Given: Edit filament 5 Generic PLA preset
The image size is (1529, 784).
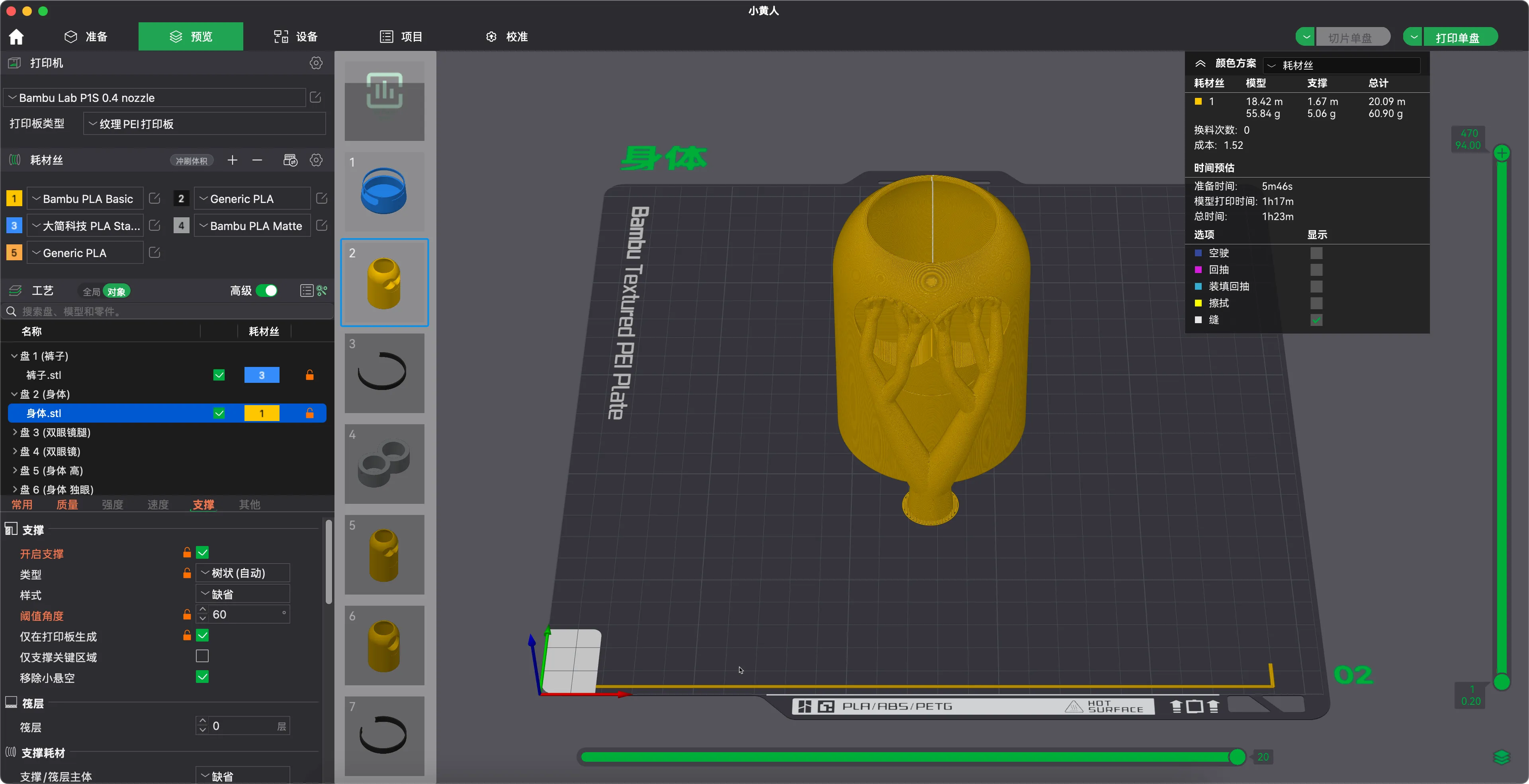Looking at the screenshot, I should [154, 253].
